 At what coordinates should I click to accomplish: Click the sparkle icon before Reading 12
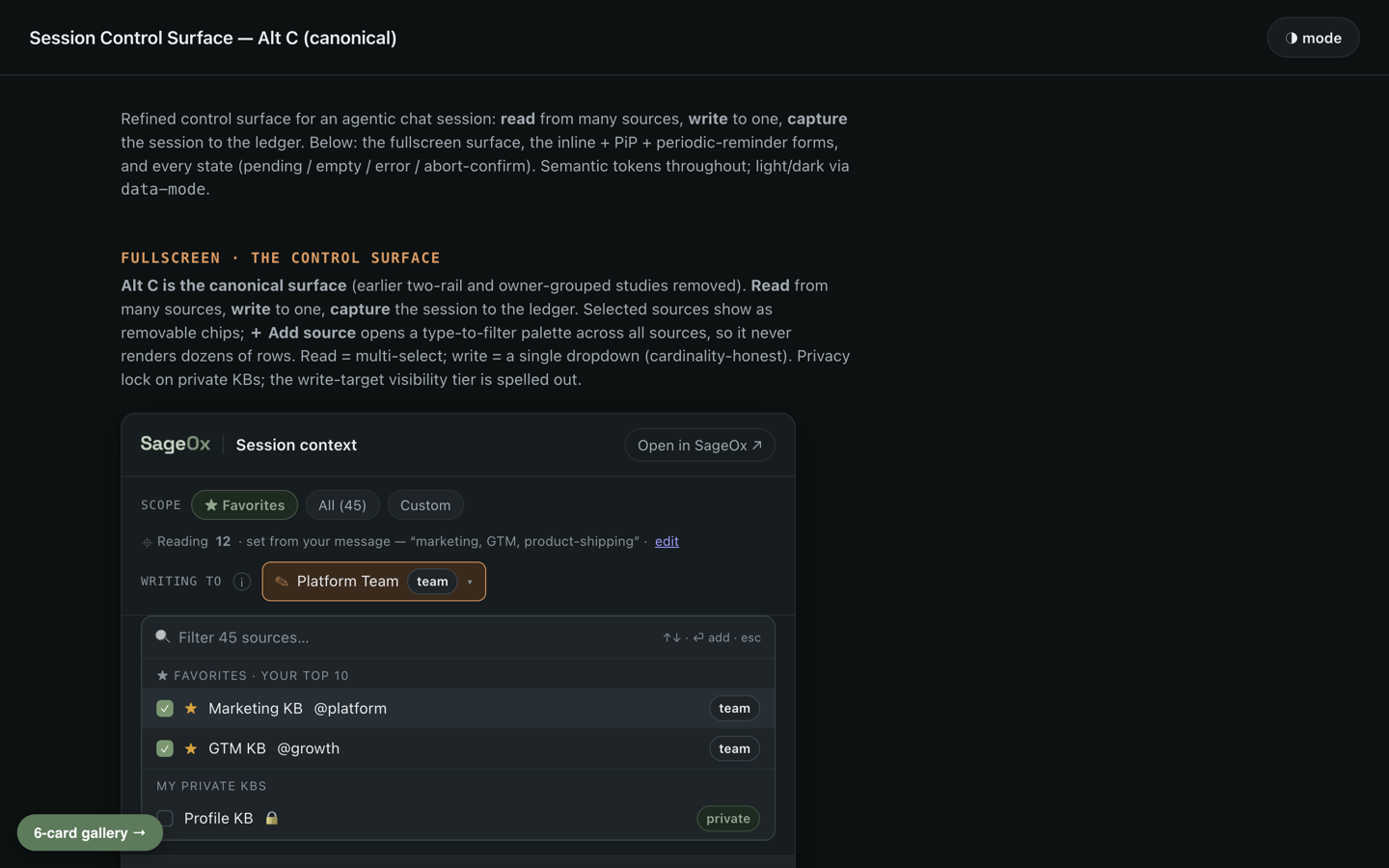point(147,542)
